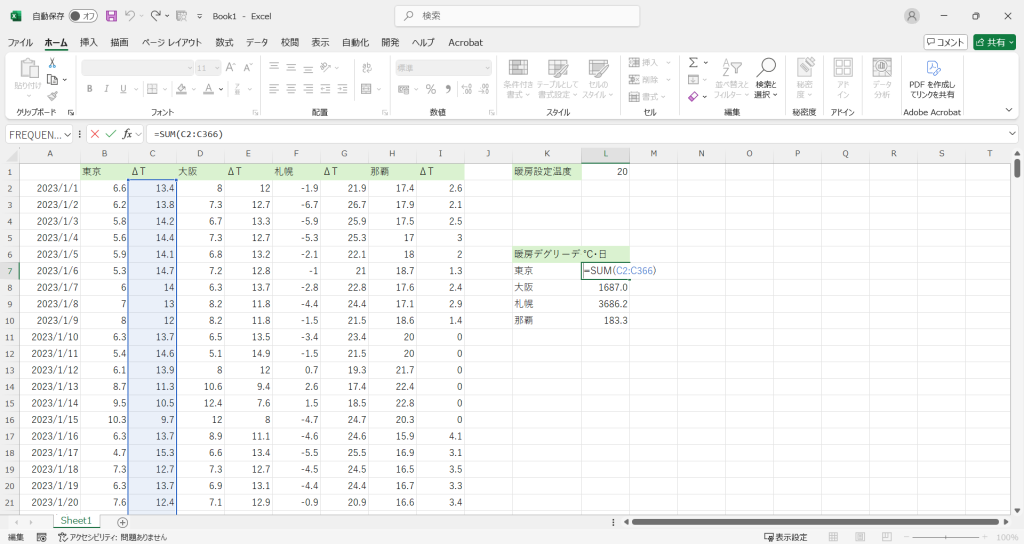Screen dimensions: 1024x544
Task: Click the Create PDF and share link icon
Action: coord(931,69)
